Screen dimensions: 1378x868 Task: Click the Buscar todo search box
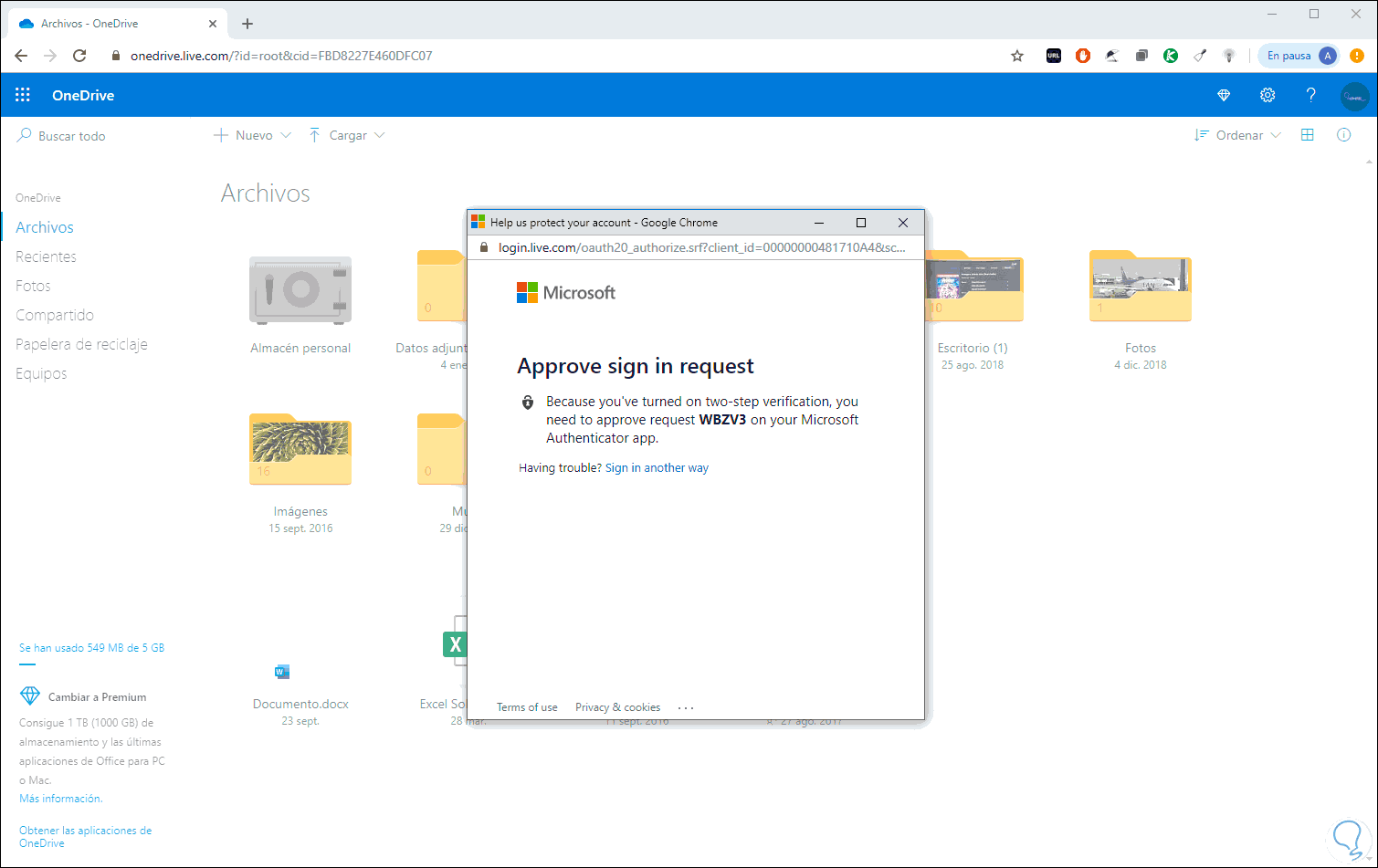pos(72,136)
